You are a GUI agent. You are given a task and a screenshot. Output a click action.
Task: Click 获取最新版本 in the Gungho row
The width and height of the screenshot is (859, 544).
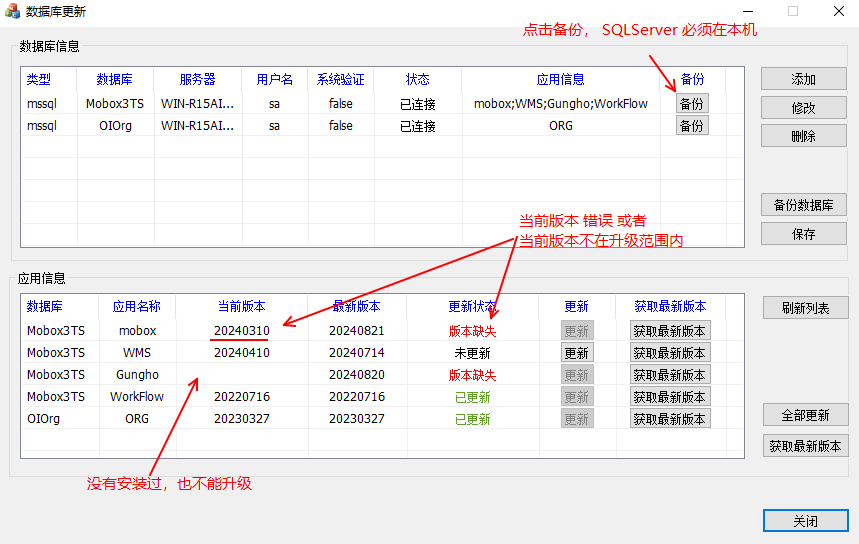coord(670,375)
